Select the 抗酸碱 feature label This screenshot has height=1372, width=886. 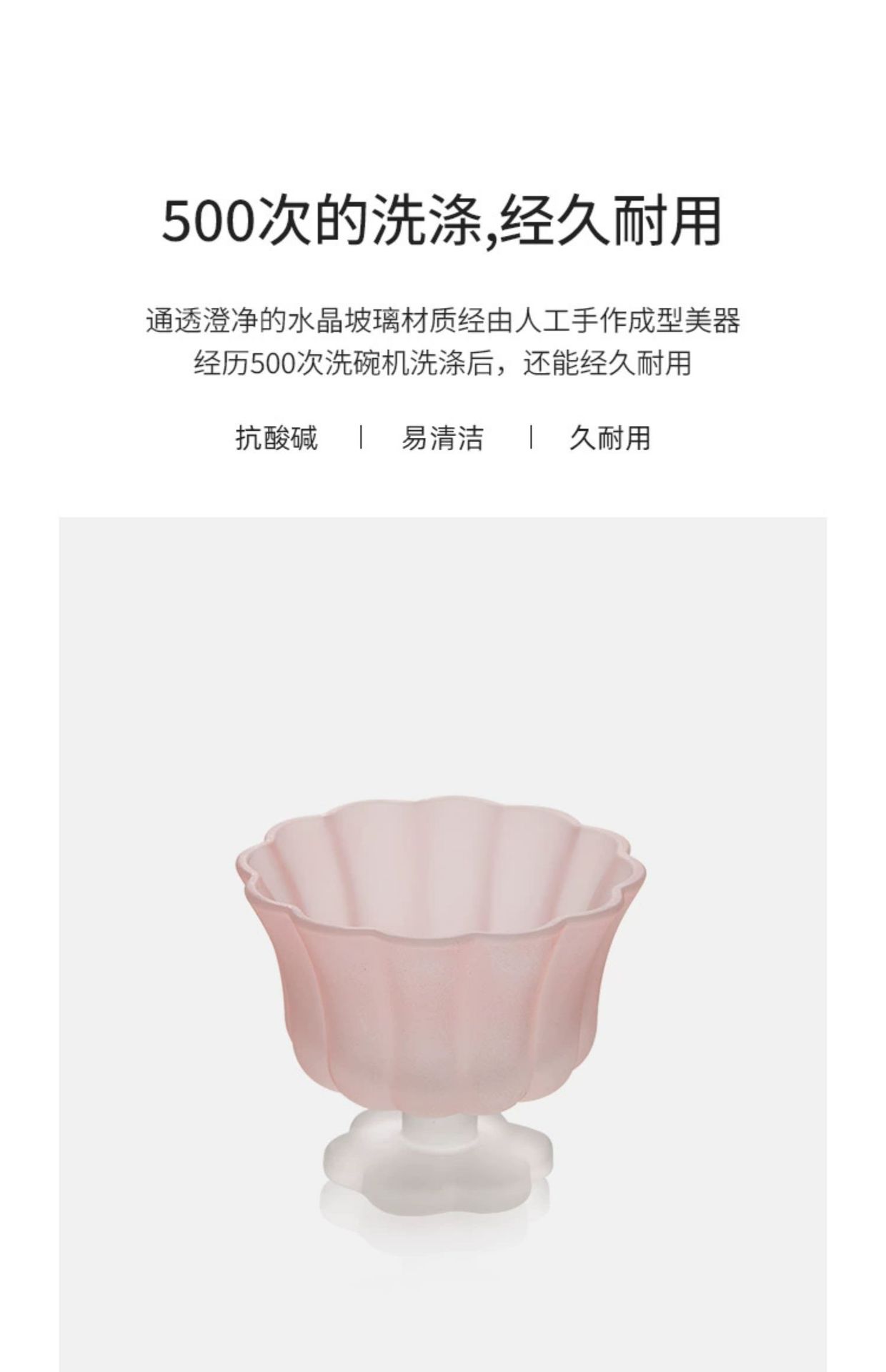click(277, 437)
